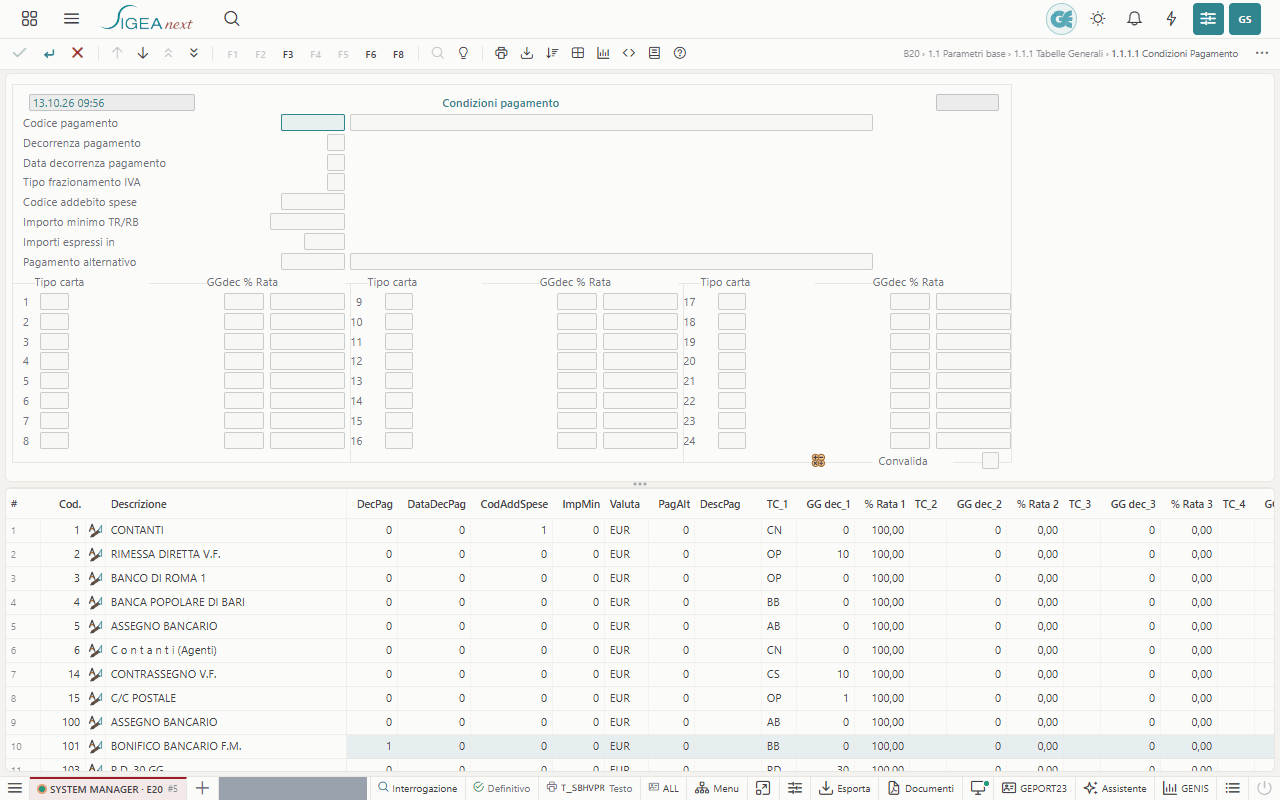Open the notifications bell

click(1134, 19)
